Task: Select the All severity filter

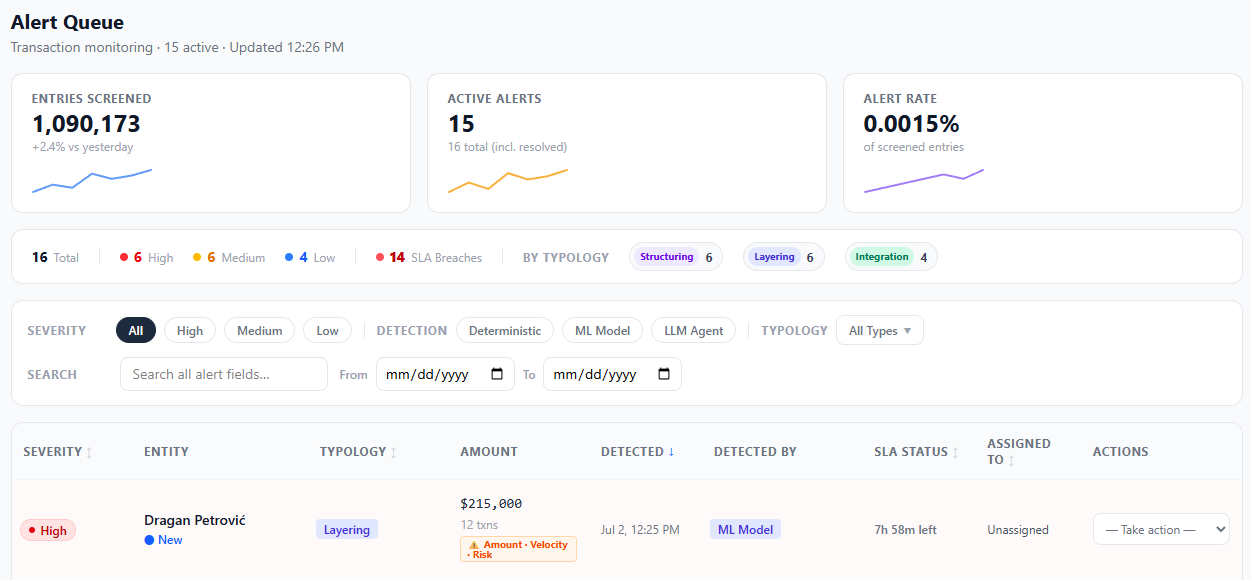Action: point(136,330)
